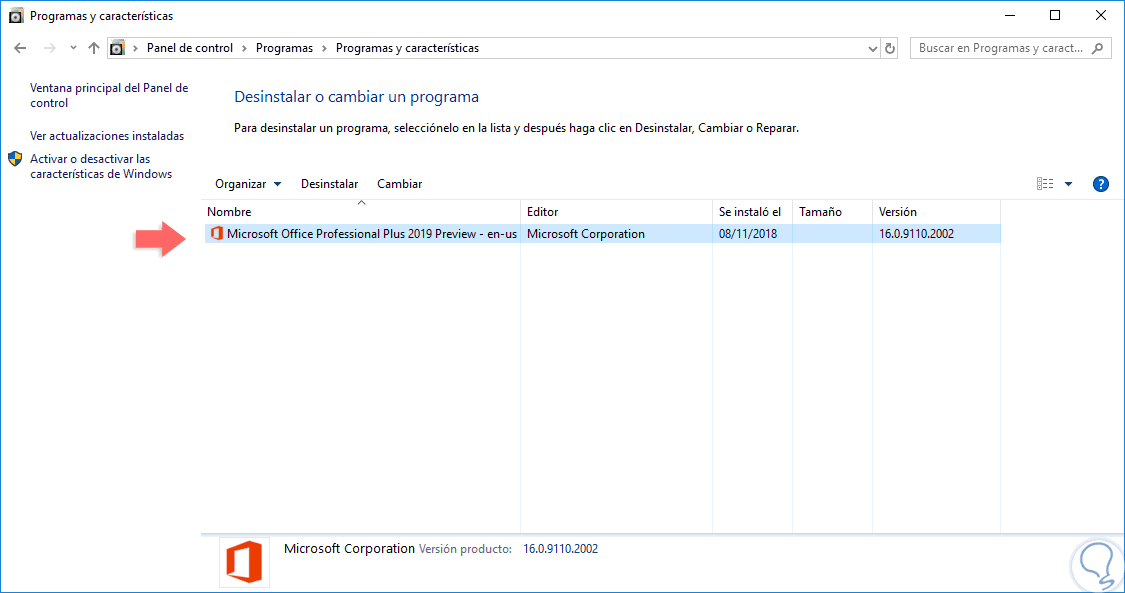This screenshot has width=1125, height=593.
Task: Click the Windows features shield icon
Action: pyautogui.click(x=15, y=158)
